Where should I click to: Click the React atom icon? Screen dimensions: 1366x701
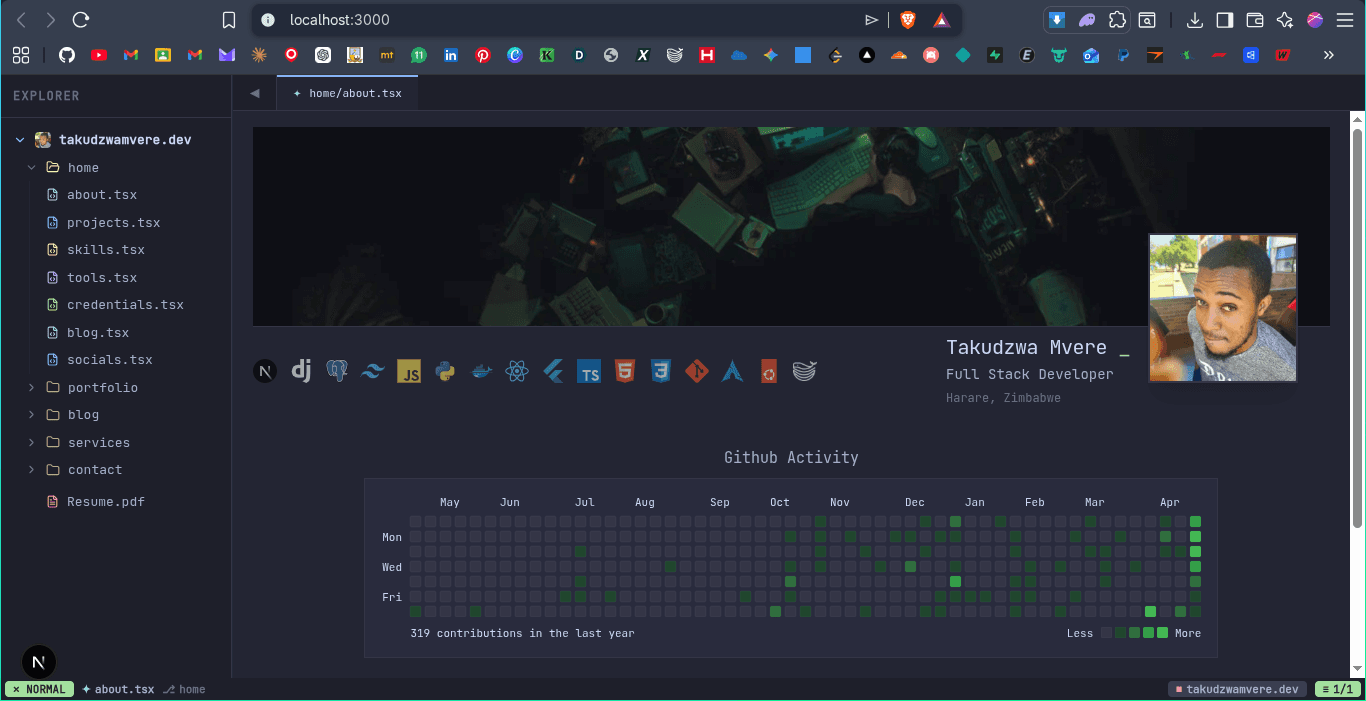click(517, 371)
